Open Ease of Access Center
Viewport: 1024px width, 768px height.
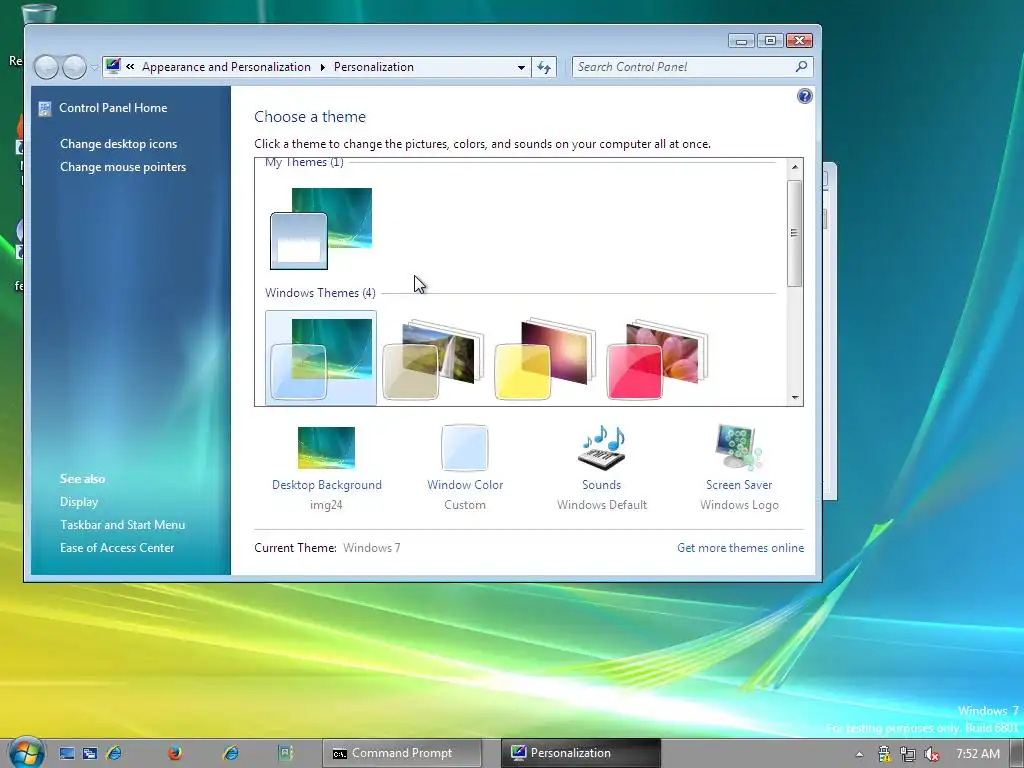pos(117,547)
